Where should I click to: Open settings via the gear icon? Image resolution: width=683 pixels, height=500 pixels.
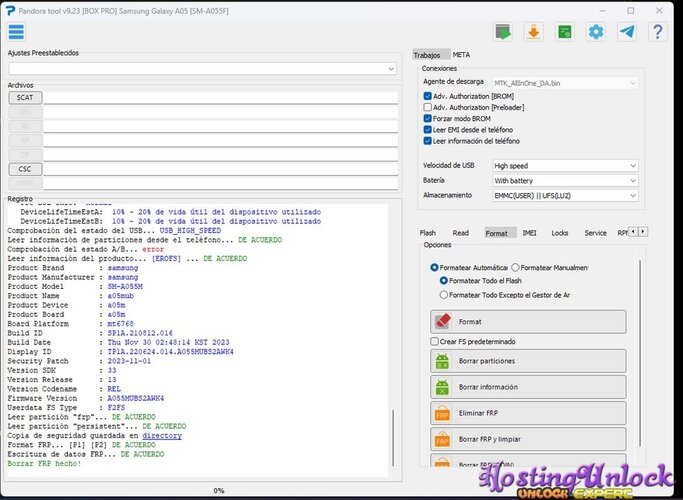[x=596, y=32]
